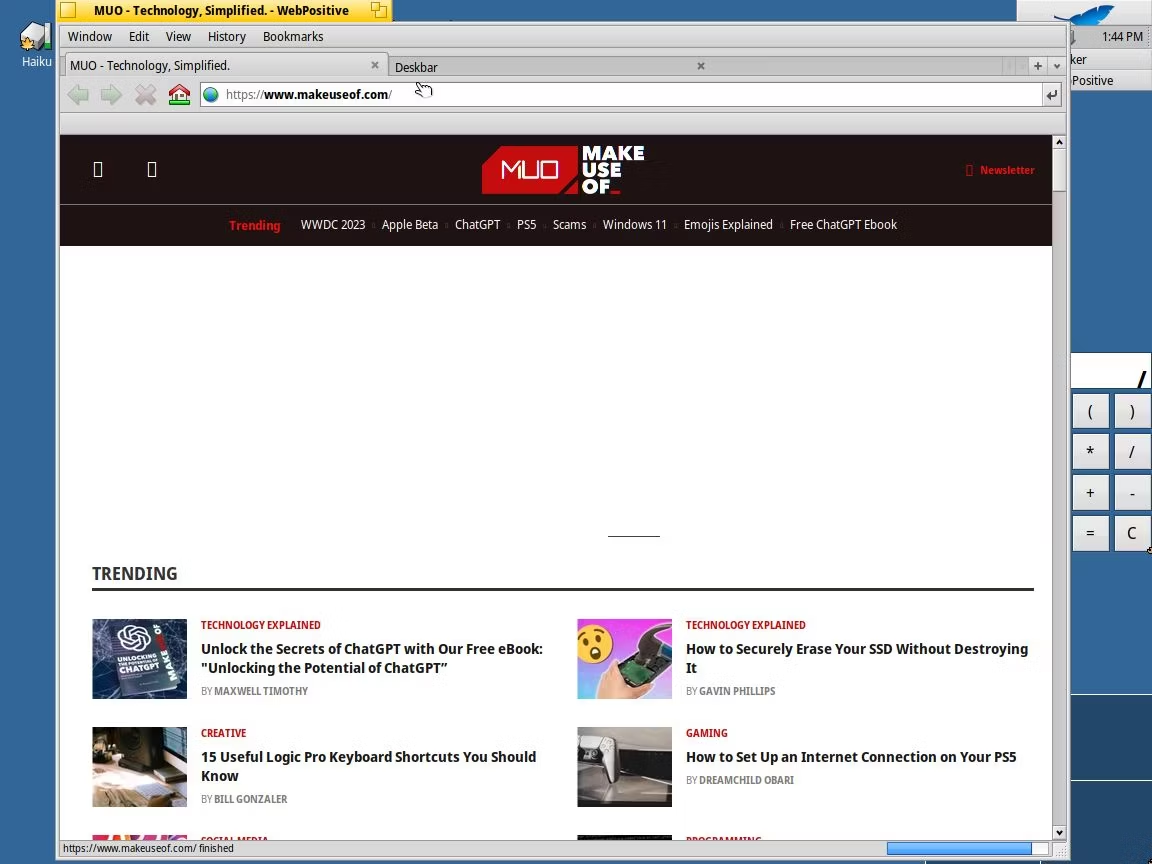Click the page loading progress bar
The width and height of the screenshot is (1152, 864).
967,849
